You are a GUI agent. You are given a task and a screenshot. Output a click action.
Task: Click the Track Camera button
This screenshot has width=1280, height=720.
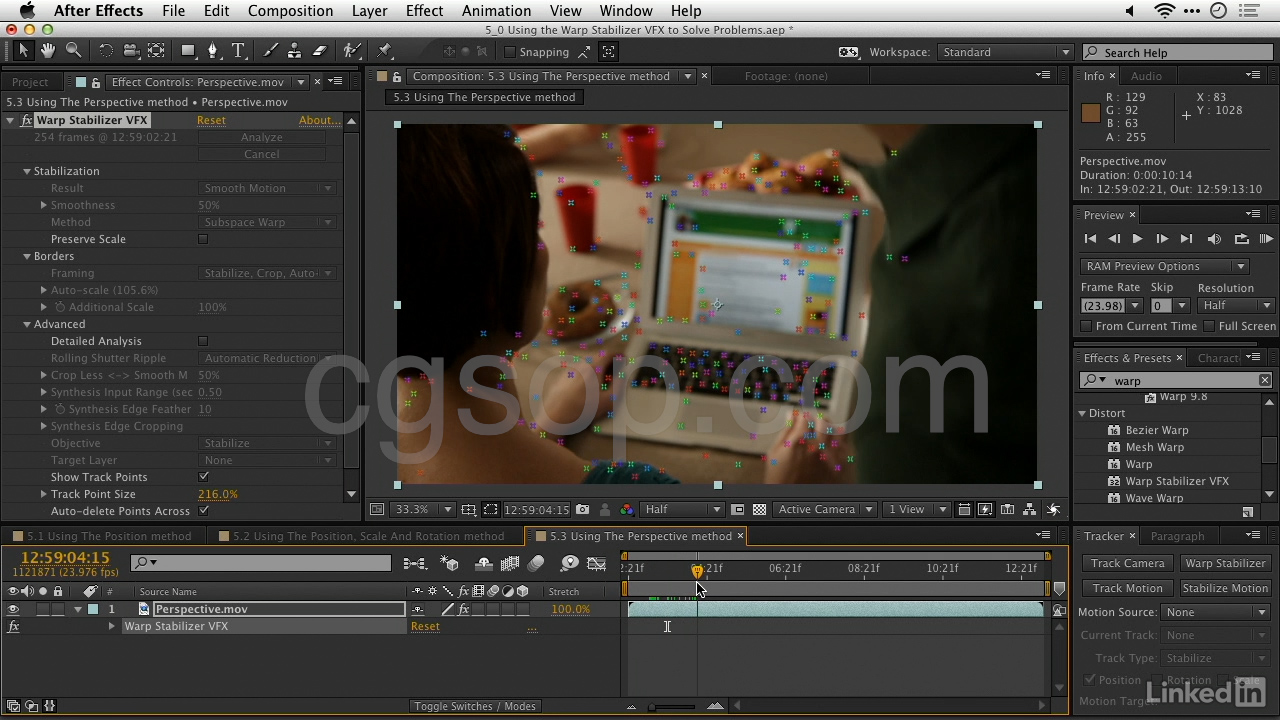(x=1127, y=563)
